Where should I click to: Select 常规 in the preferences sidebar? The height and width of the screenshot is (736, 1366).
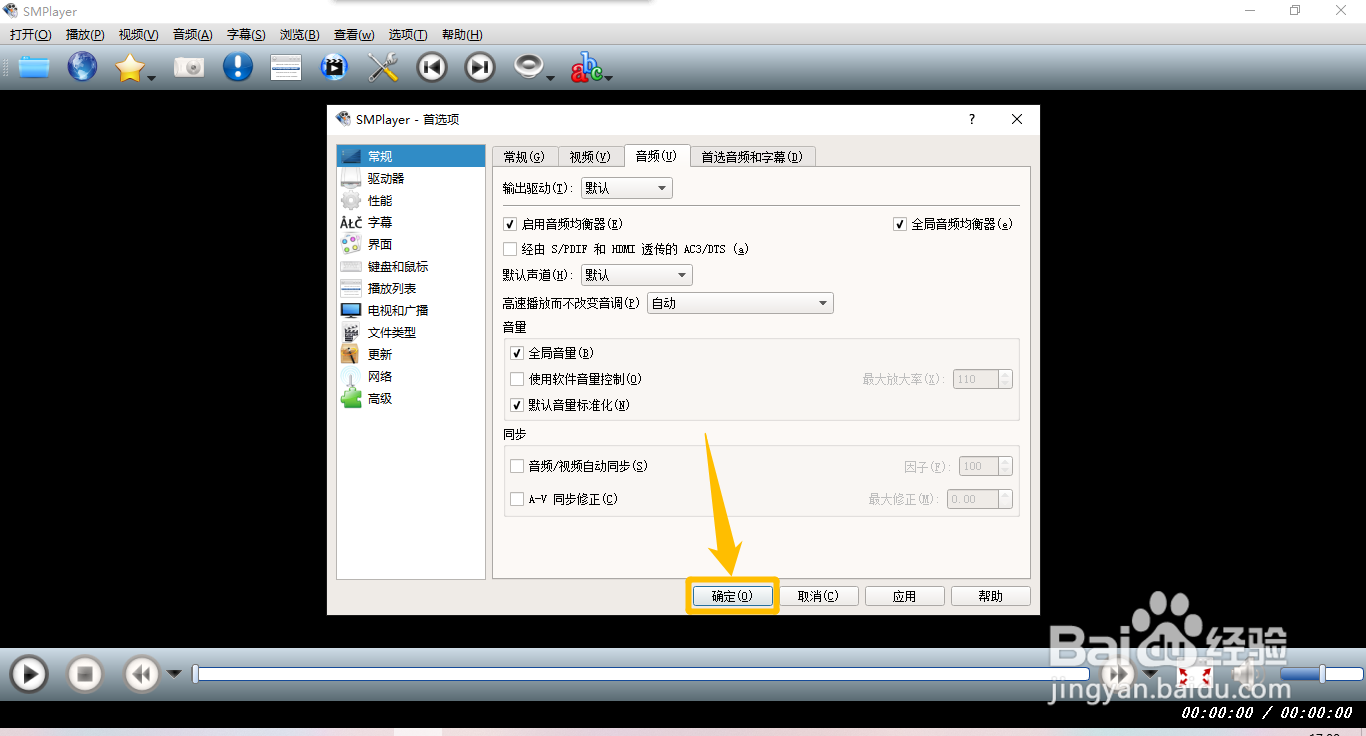point(411,156)
